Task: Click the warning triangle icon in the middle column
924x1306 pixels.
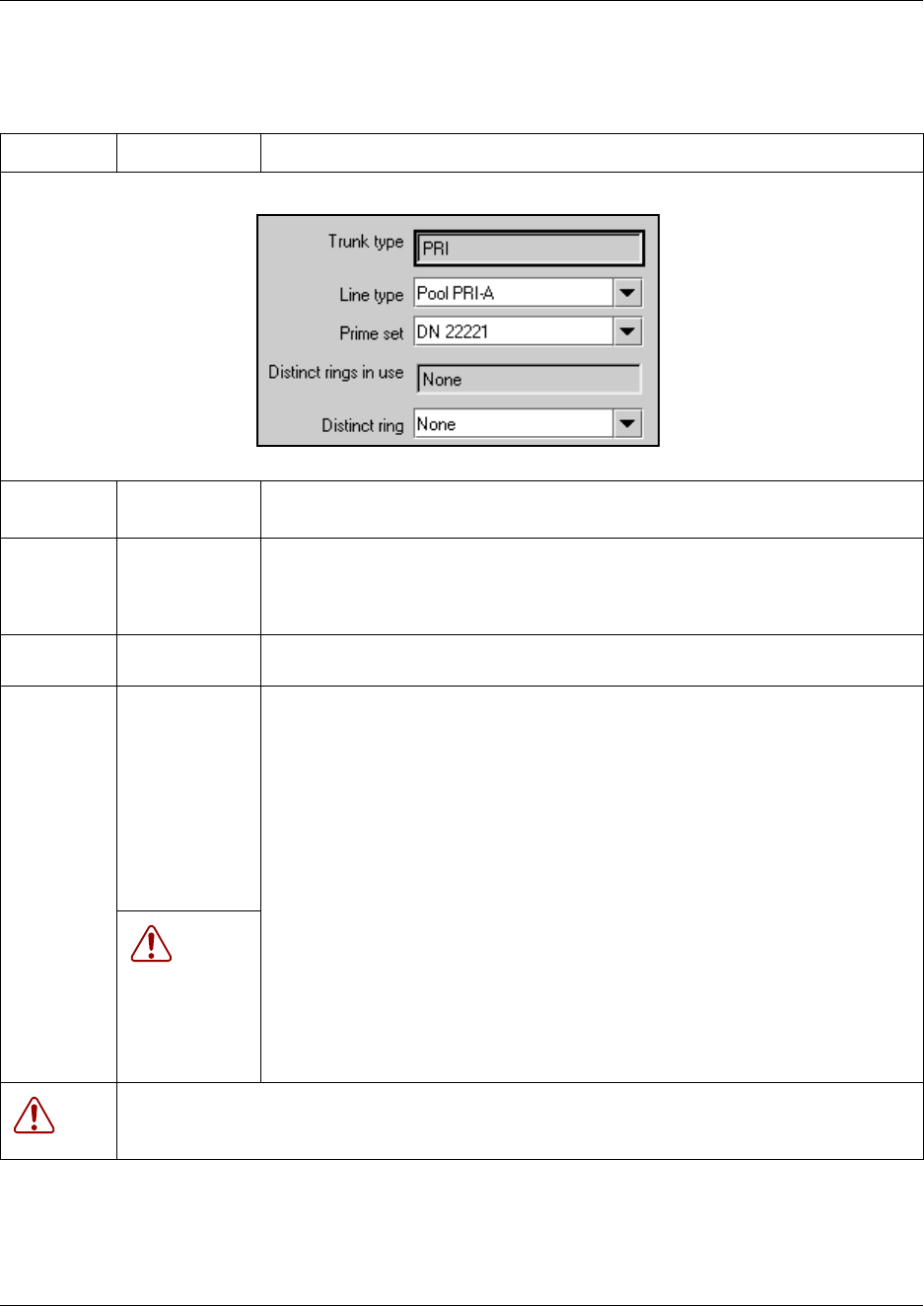Action: [x=151, y=944]
